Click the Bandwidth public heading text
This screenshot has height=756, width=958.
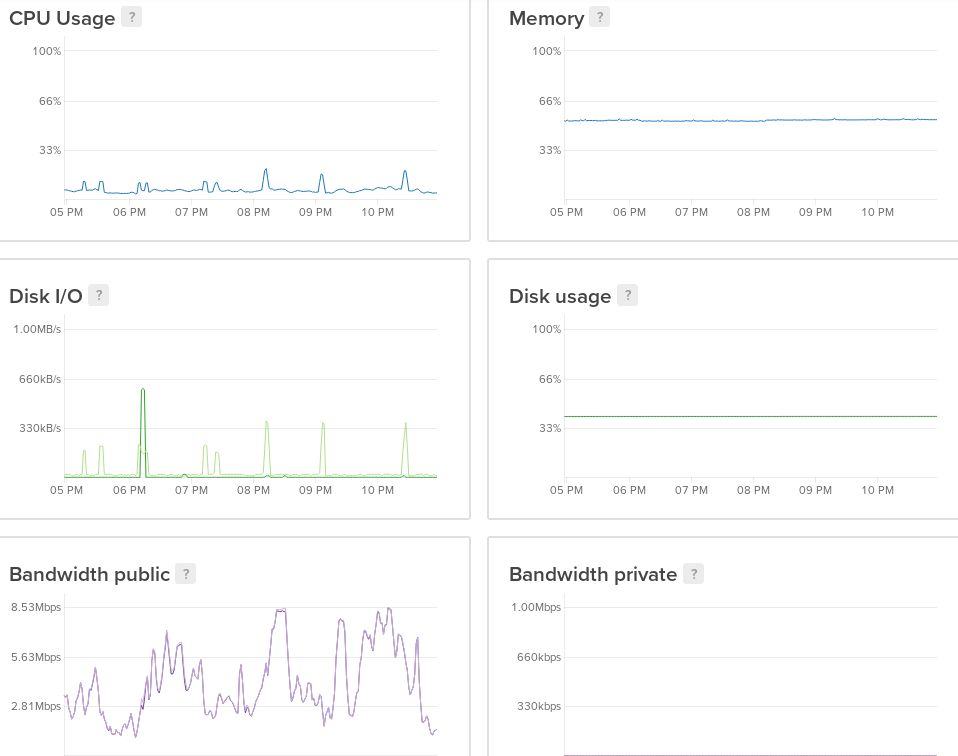(x=89, y=574)
